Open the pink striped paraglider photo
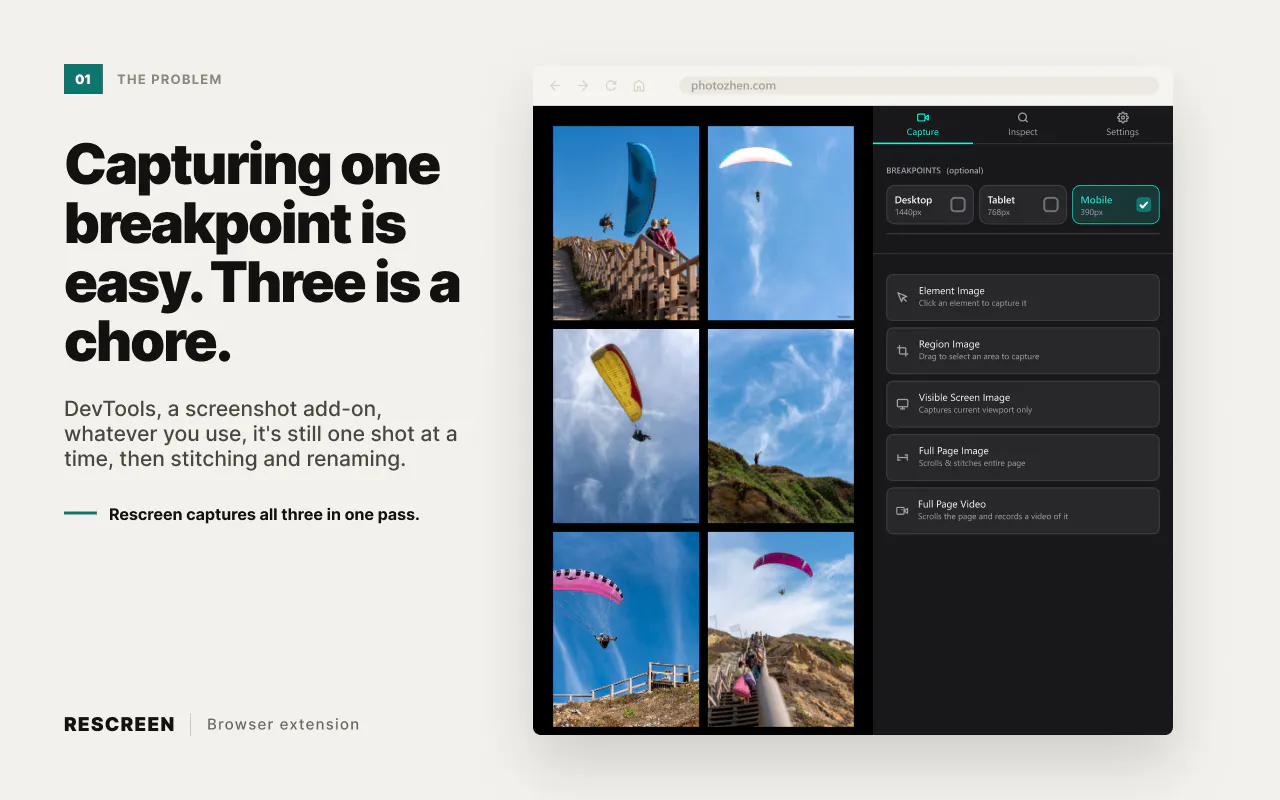This screenshot has height=800, width=1280. click(626, 629)
